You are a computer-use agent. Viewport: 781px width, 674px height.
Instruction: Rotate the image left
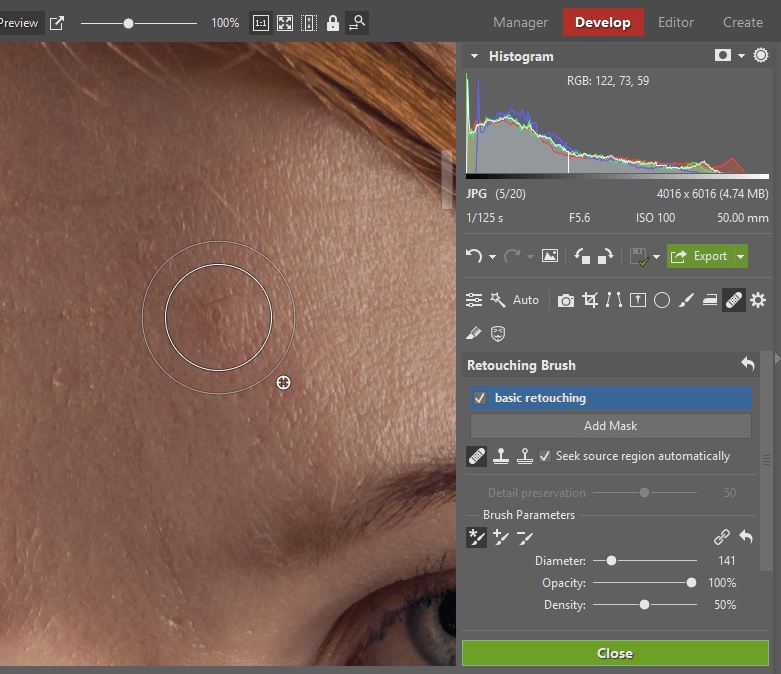582,256
